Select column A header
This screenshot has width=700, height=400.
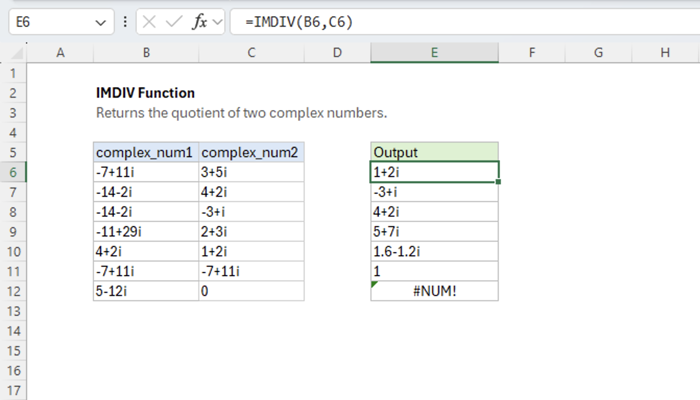(x=60, y=53)
